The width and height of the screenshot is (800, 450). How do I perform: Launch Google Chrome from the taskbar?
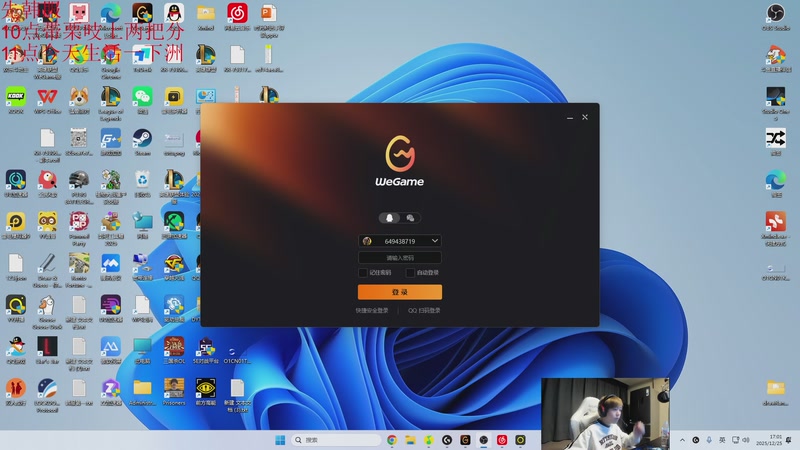[x=392, y=440]
